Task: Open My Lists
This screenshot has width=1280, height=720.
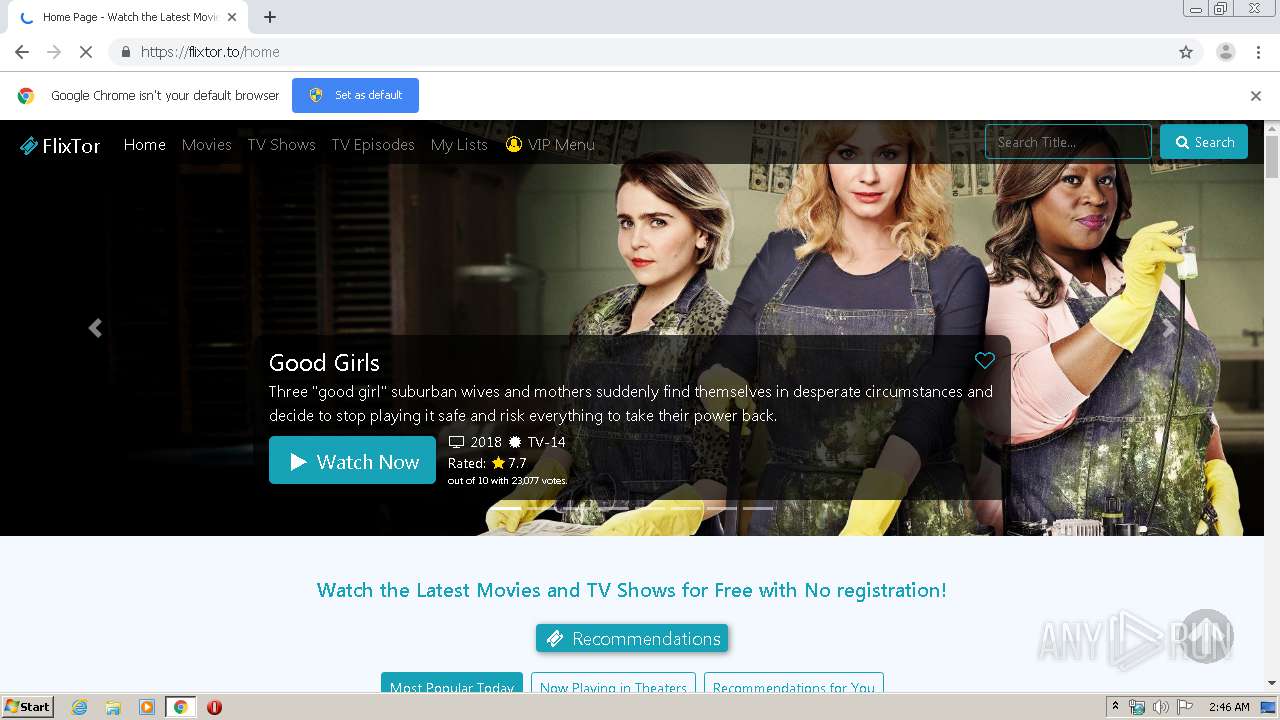Action: pyautogui.click(x=459, y=144)
